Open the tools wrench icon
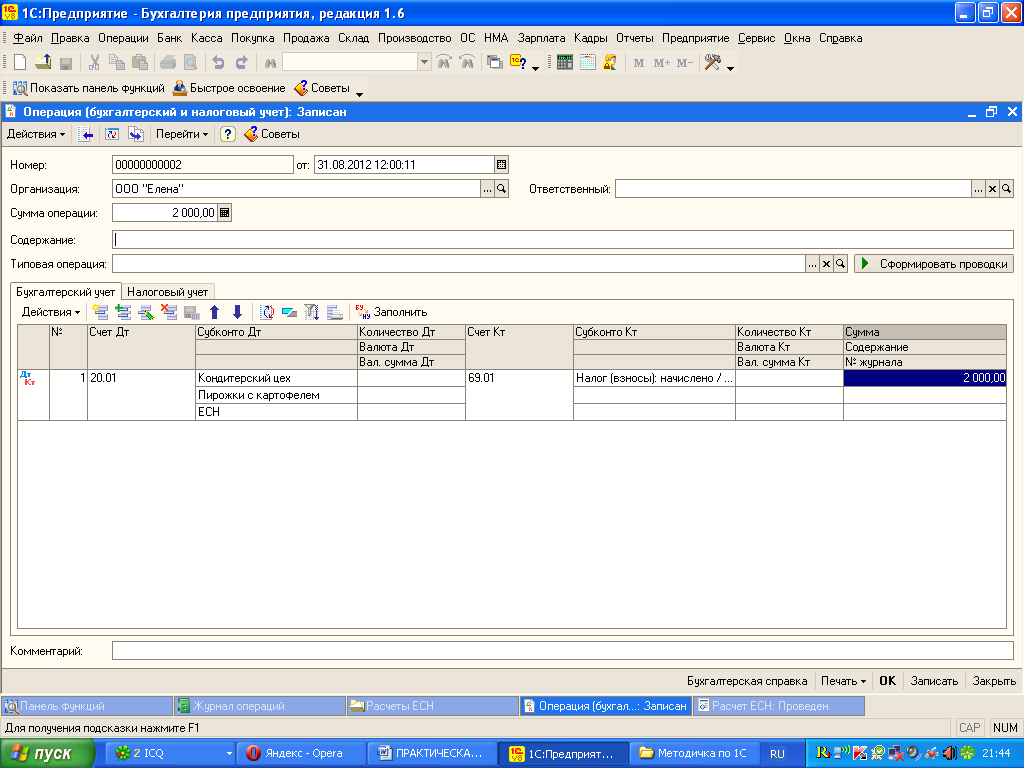This screenshot has width=1024, height=768. tap(712, 63)
